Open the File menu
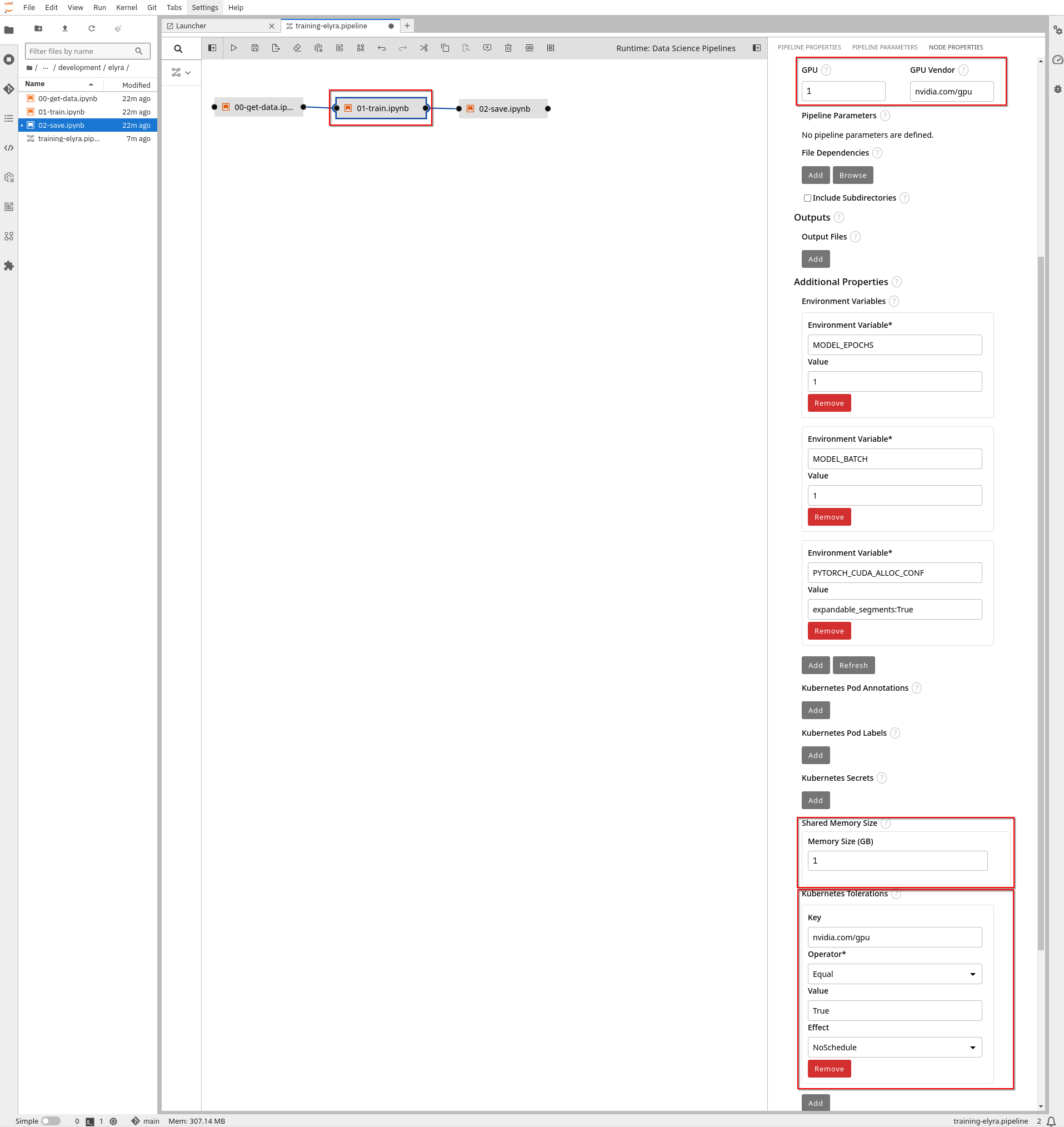Screen dimensions: 1064x1127 coord(29,7)
